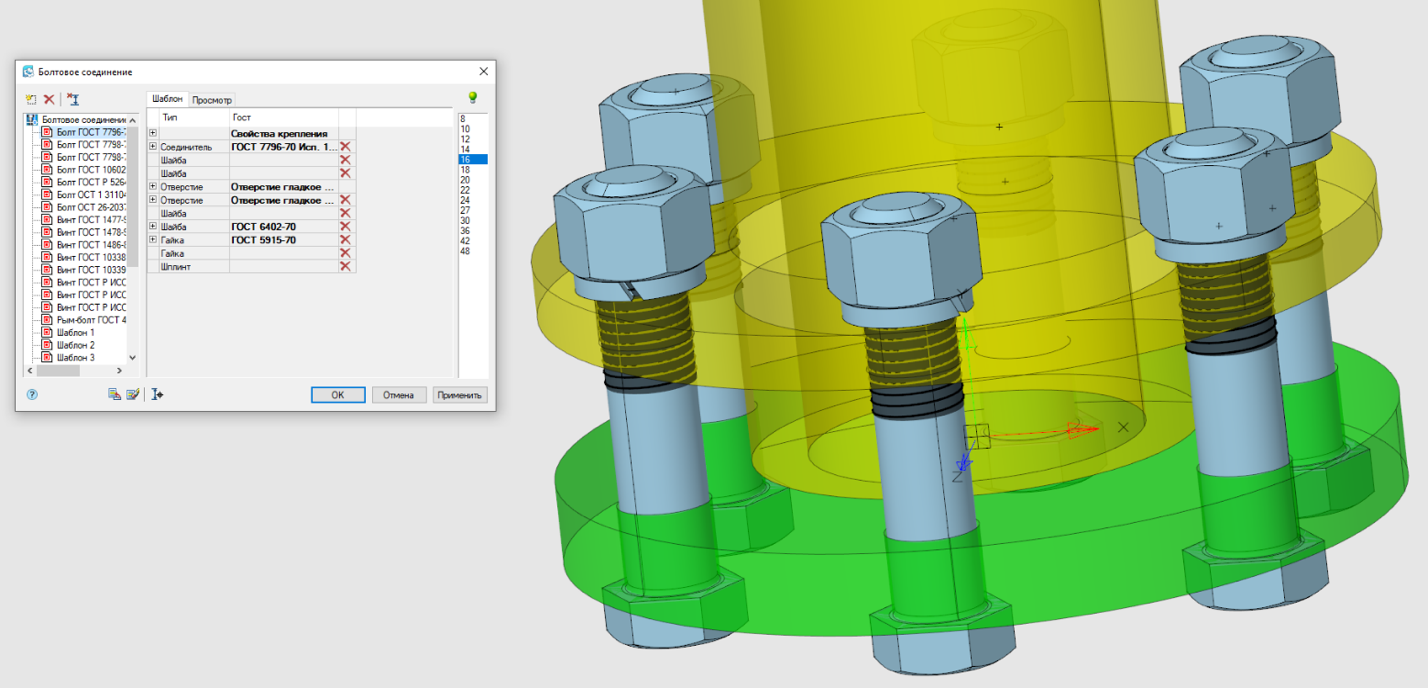Click the red delete icon in dialog toolbar
Viewport: 1428px width, 688px height.
[49, 99]
